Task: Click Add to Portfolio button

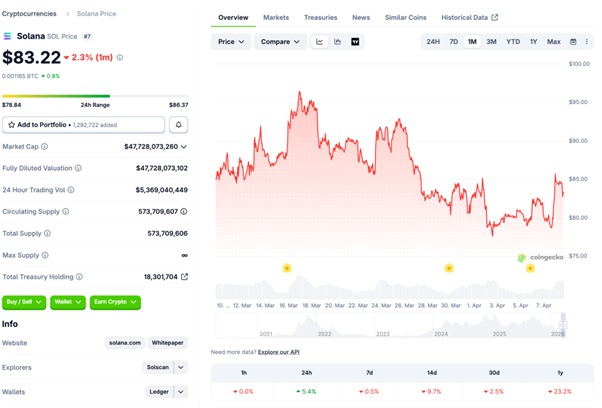Action: [84, 125]
